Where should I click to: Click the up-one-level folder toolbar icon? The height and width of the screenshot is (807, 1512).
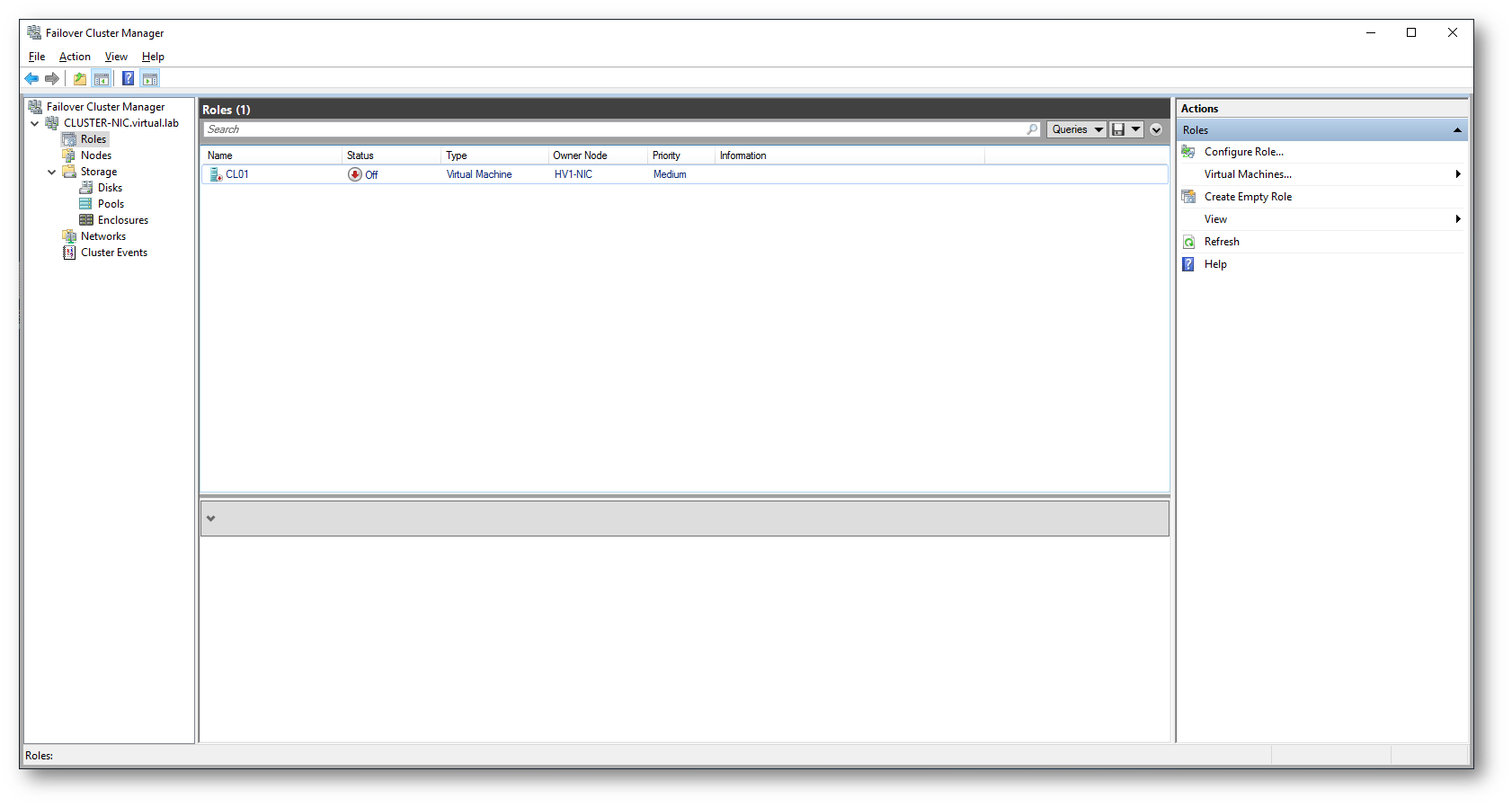(x=80, y=79)
